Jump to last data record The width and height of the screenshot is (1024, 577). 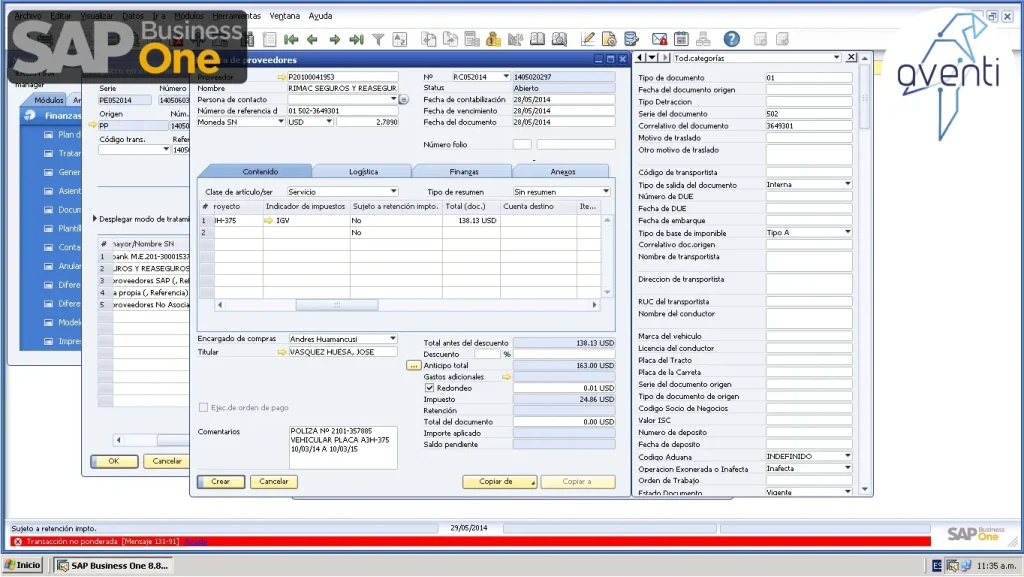[356, 40]
